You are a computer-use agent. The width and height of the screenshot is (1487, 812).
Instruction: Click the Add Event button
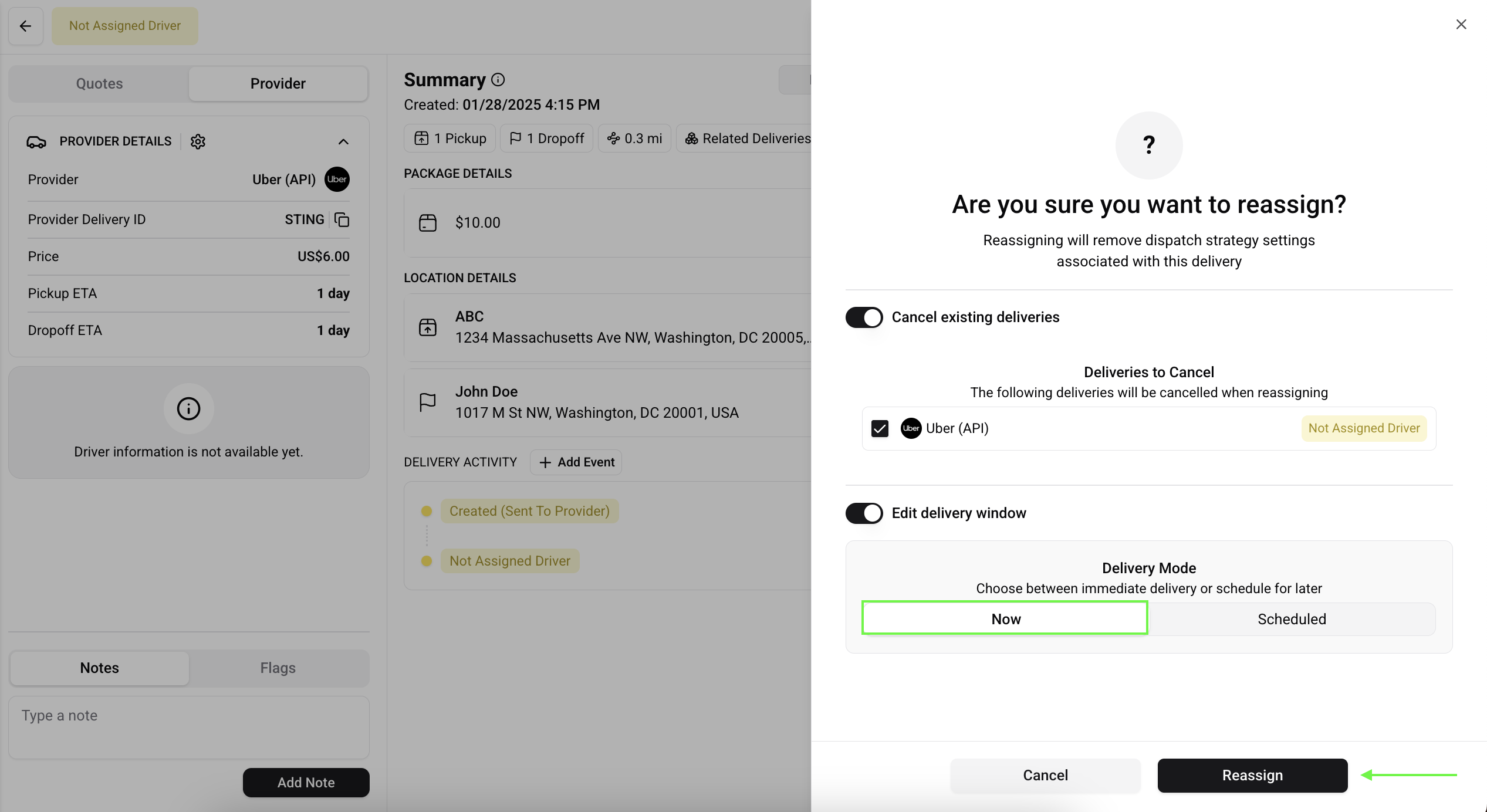576,462
